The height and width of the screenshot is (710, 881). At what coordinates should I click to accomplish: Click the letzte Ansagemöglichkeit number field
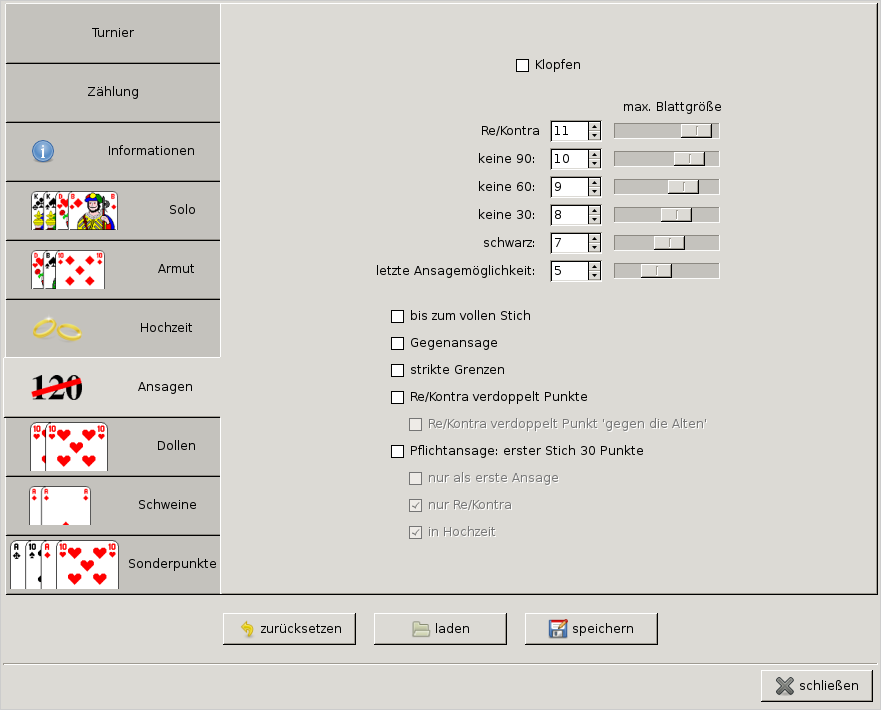click(x=568, y=271)
